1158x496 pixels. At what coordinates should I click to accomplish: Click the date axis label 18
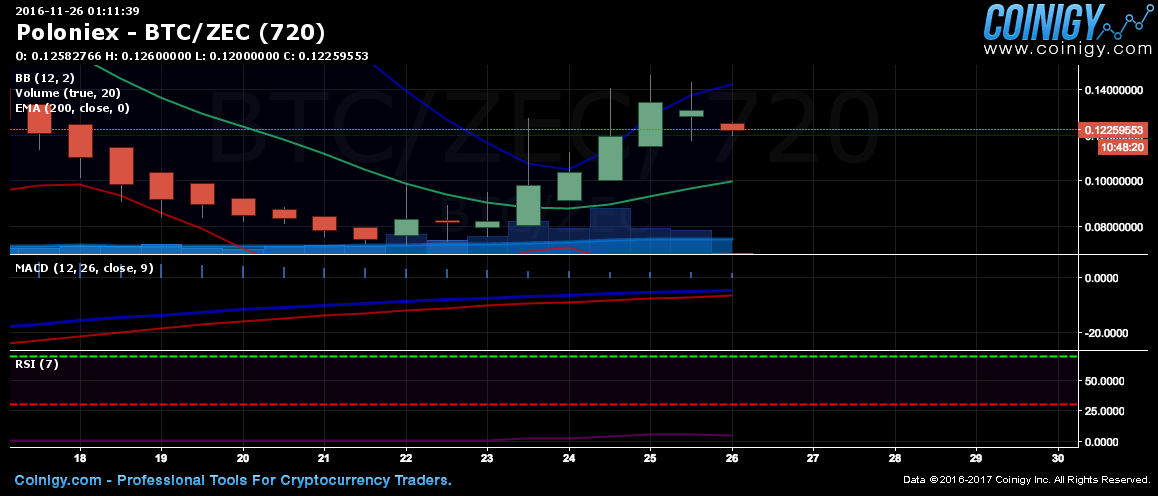coord(80,457)
